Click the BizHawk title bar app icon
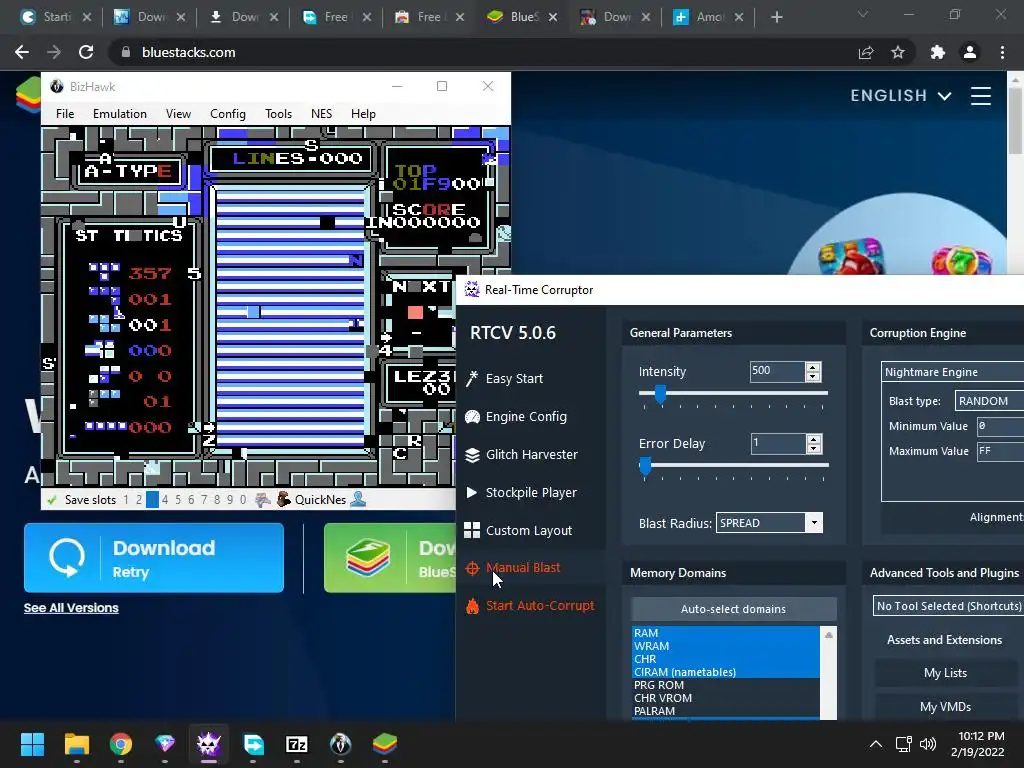The image size is (1024, 768). click(x=57, y=86)
